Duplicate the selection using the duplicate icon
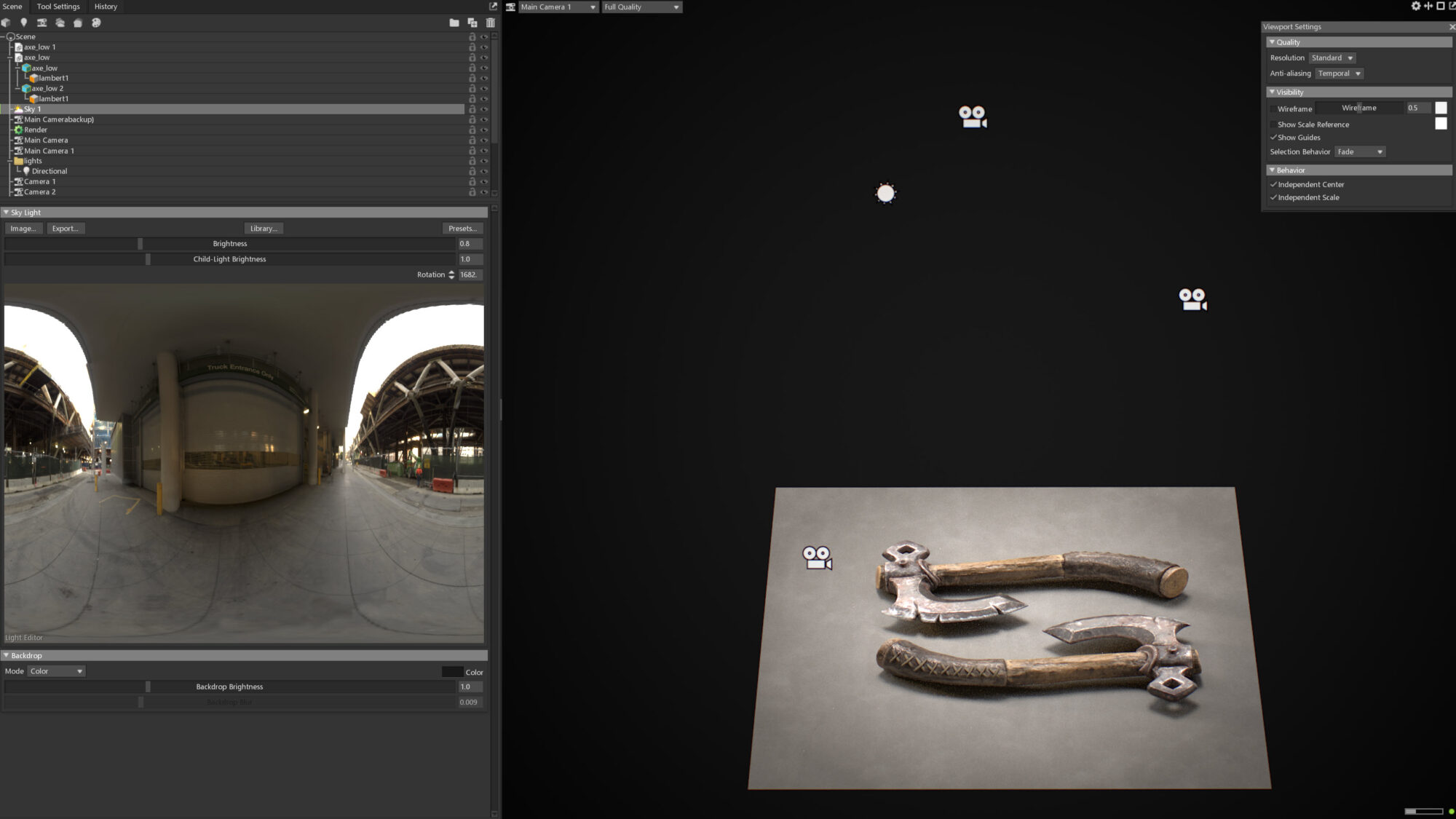Screen dimensions: 1456x819 click(472, 23)
